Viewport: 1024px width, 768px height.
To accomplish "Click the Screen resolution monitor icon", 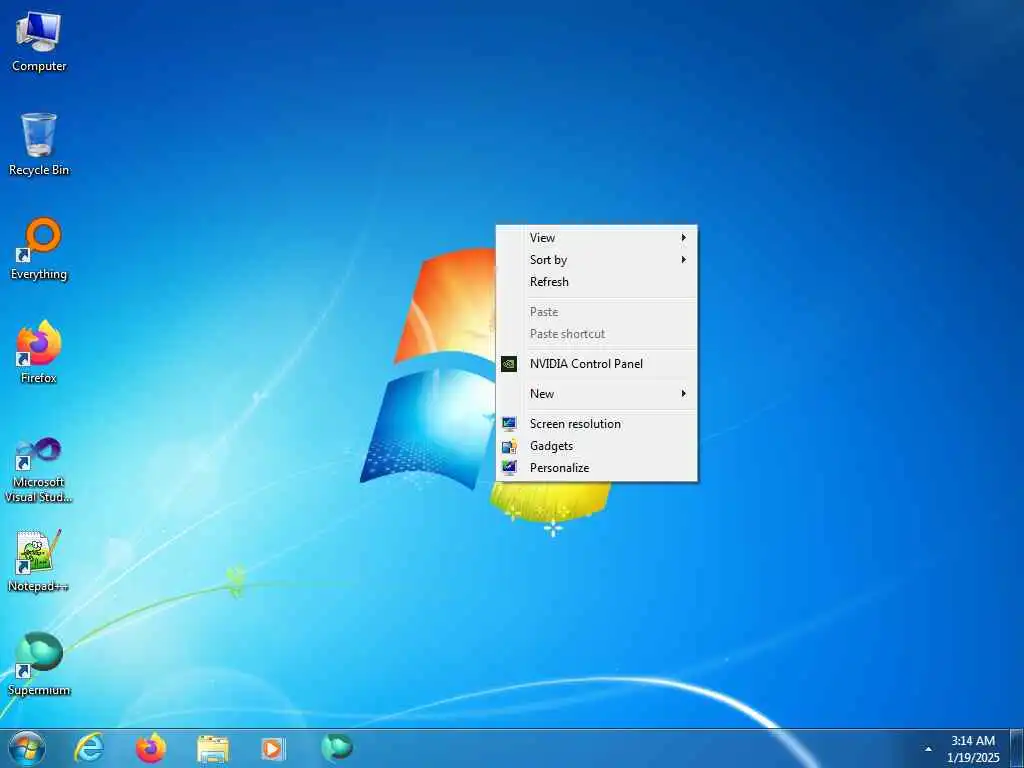I will 509,424.
